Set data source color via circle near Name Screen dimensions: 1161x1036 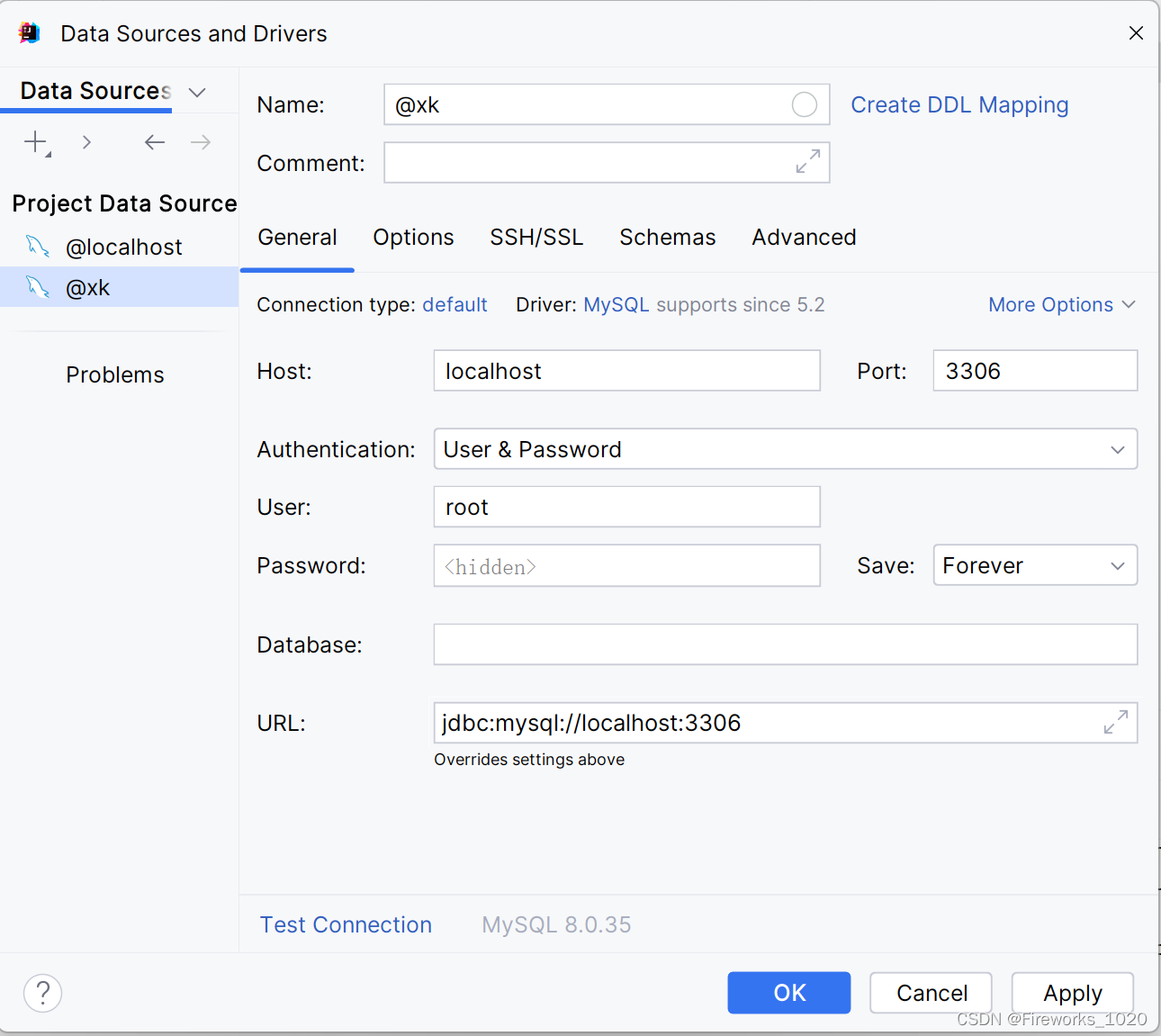[804, 104]
